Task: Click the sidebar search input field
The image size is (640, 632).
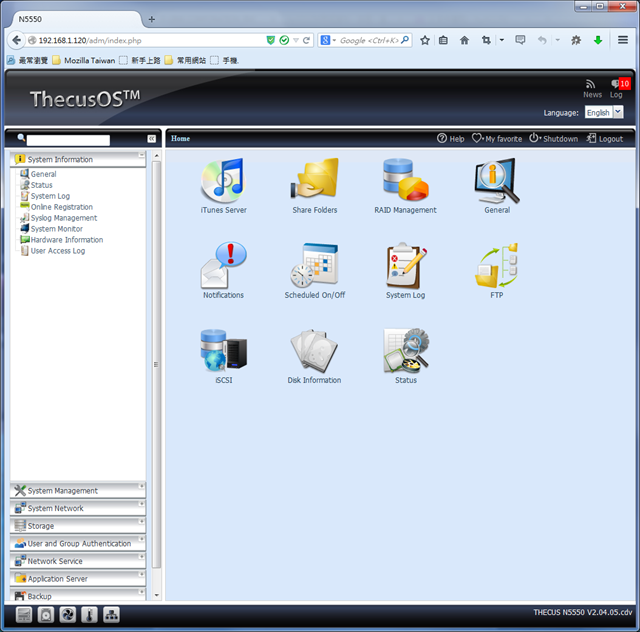Action: click(68, 140)
